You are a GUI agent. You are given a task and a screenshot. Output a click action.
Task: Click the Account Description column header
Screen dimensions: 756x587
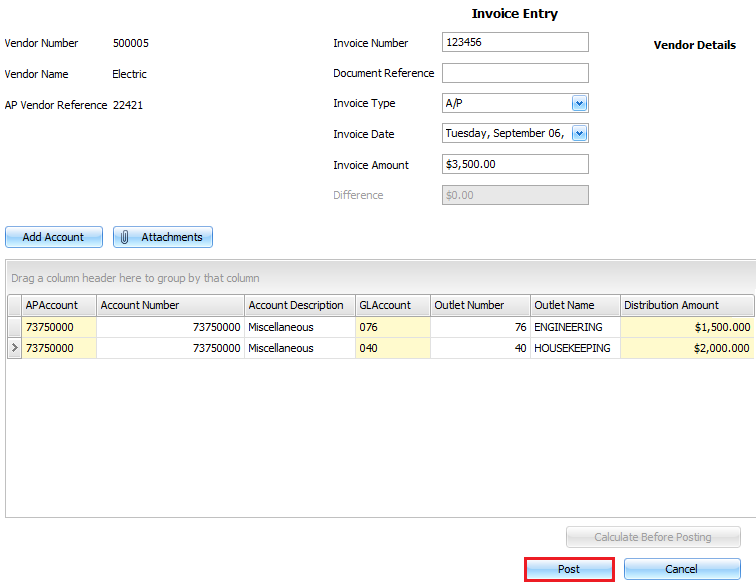pos(298,305)
